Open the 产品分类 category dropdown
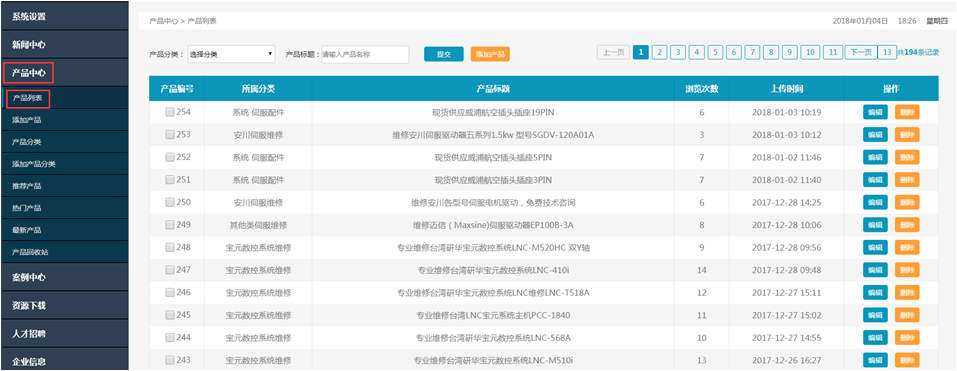Screen dimensions: 957x371 point(231,54)
